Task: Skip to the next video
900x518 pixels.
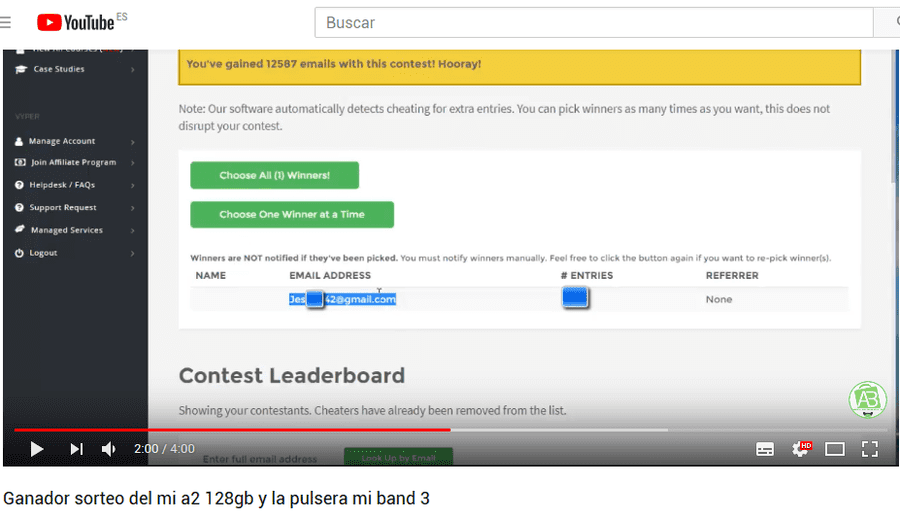Action: 76,449
